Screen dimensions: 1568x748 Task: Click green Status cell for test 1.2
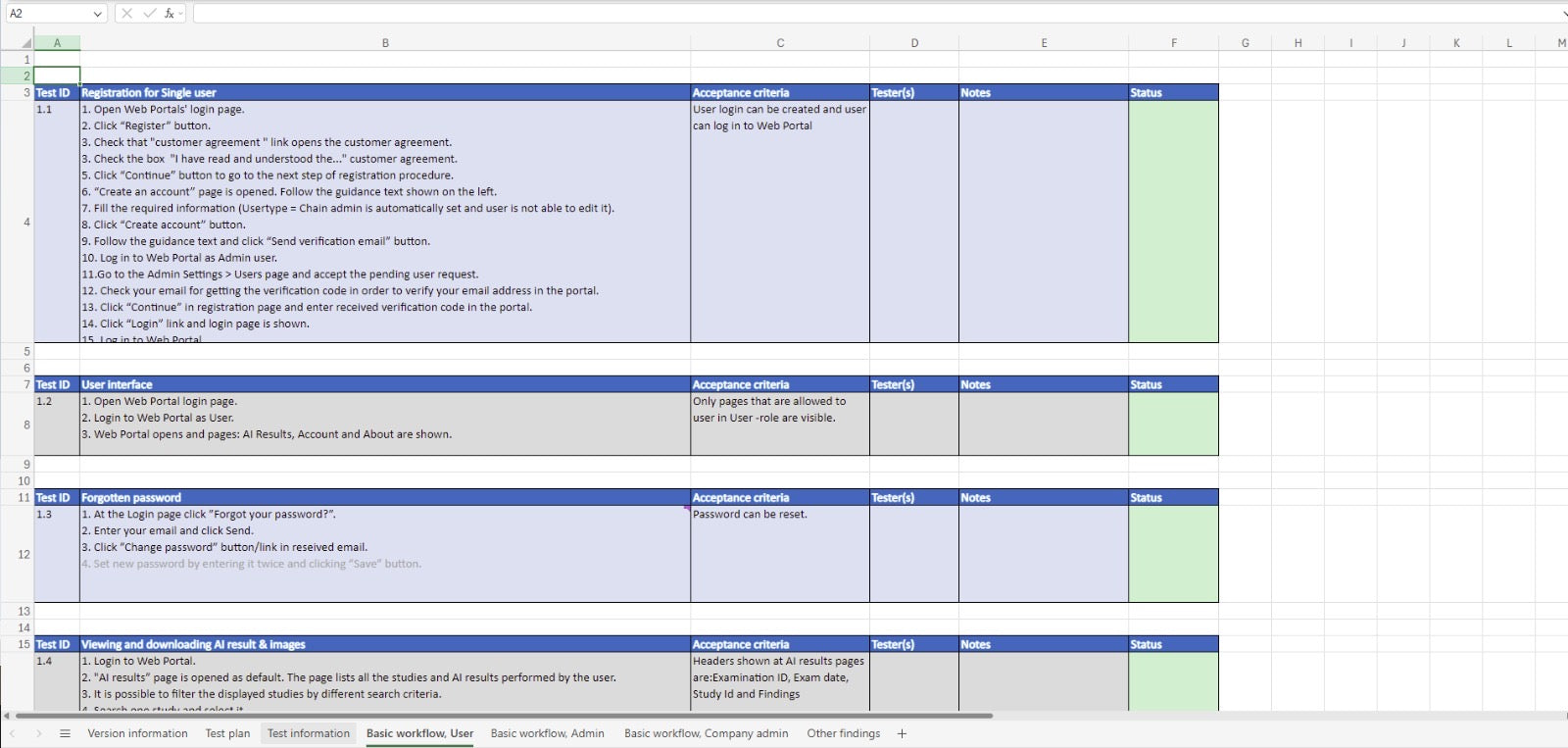(x=1174, y=424)
